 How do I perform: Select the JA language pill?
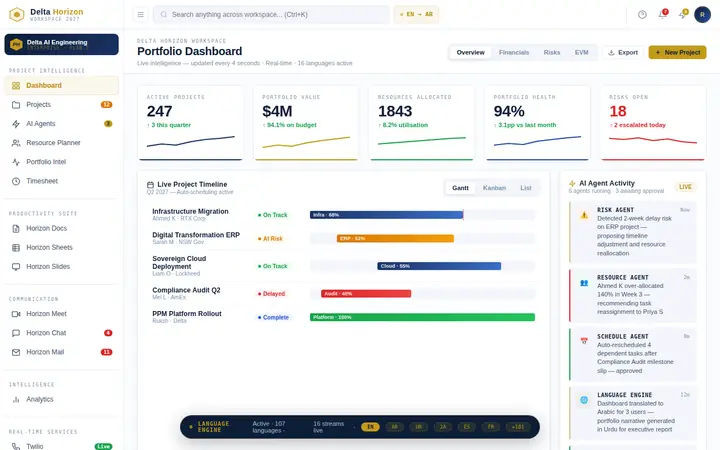coord(443,427)
